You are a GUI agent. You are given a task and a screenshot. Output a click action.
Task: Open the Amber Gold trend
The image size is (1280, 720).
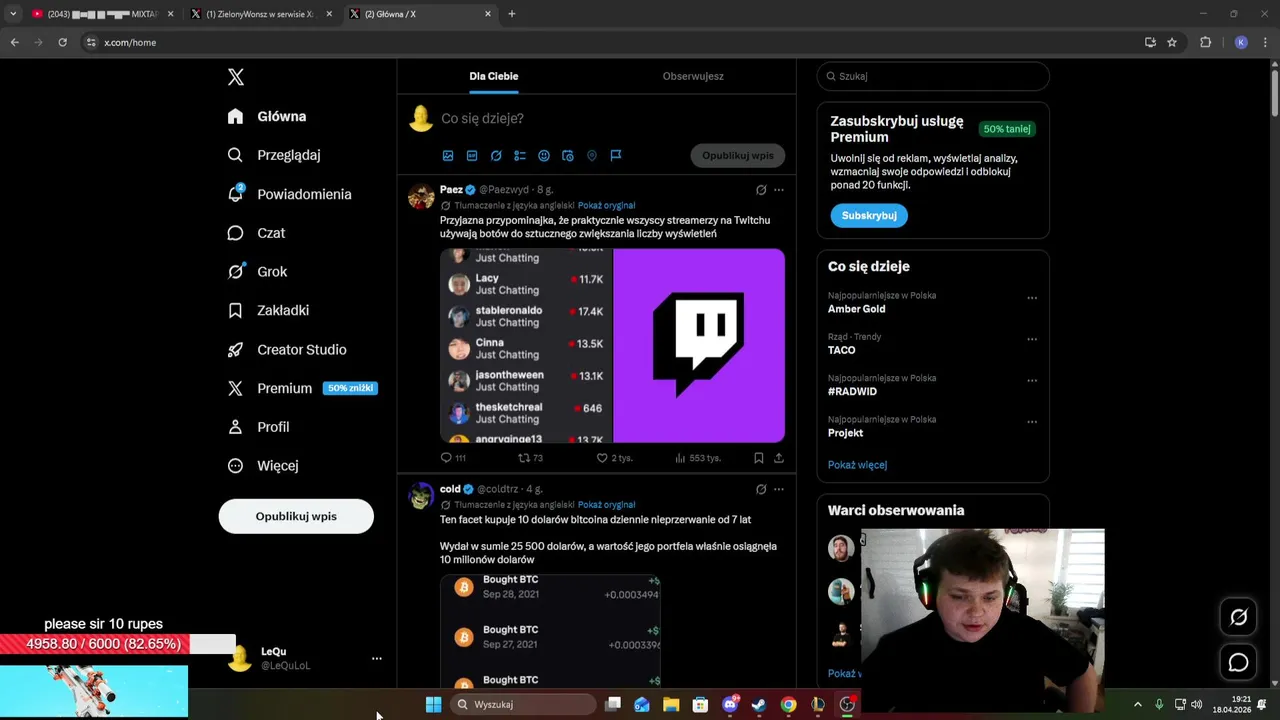point(856,309)
